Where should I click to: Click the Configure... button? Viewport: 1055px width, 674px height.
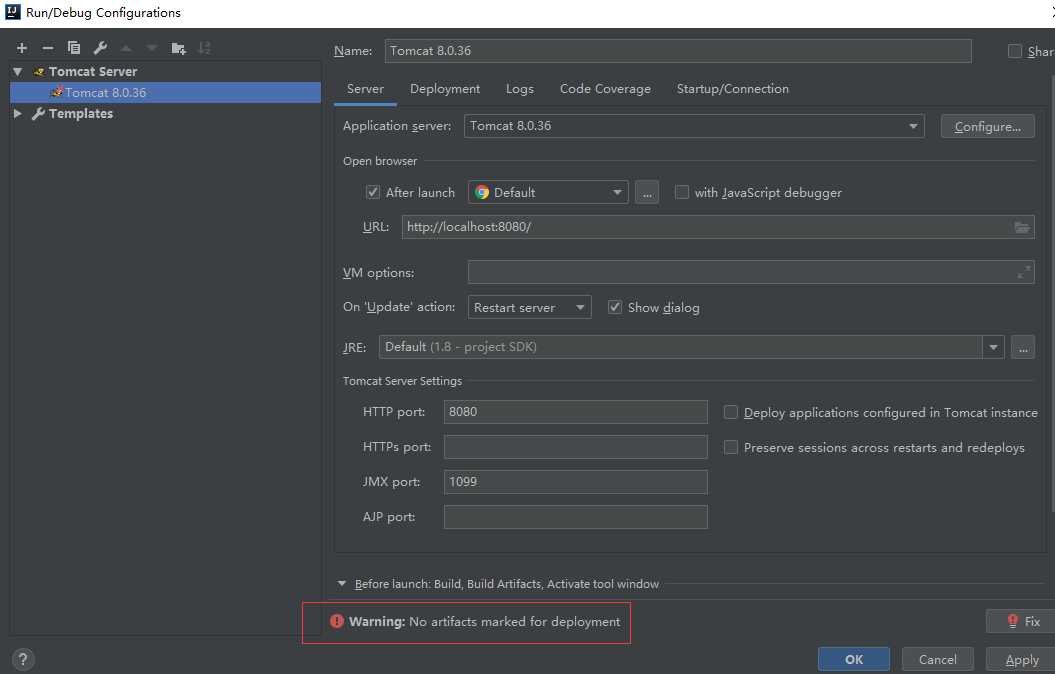pyautogui.click(x=987, y=126)
